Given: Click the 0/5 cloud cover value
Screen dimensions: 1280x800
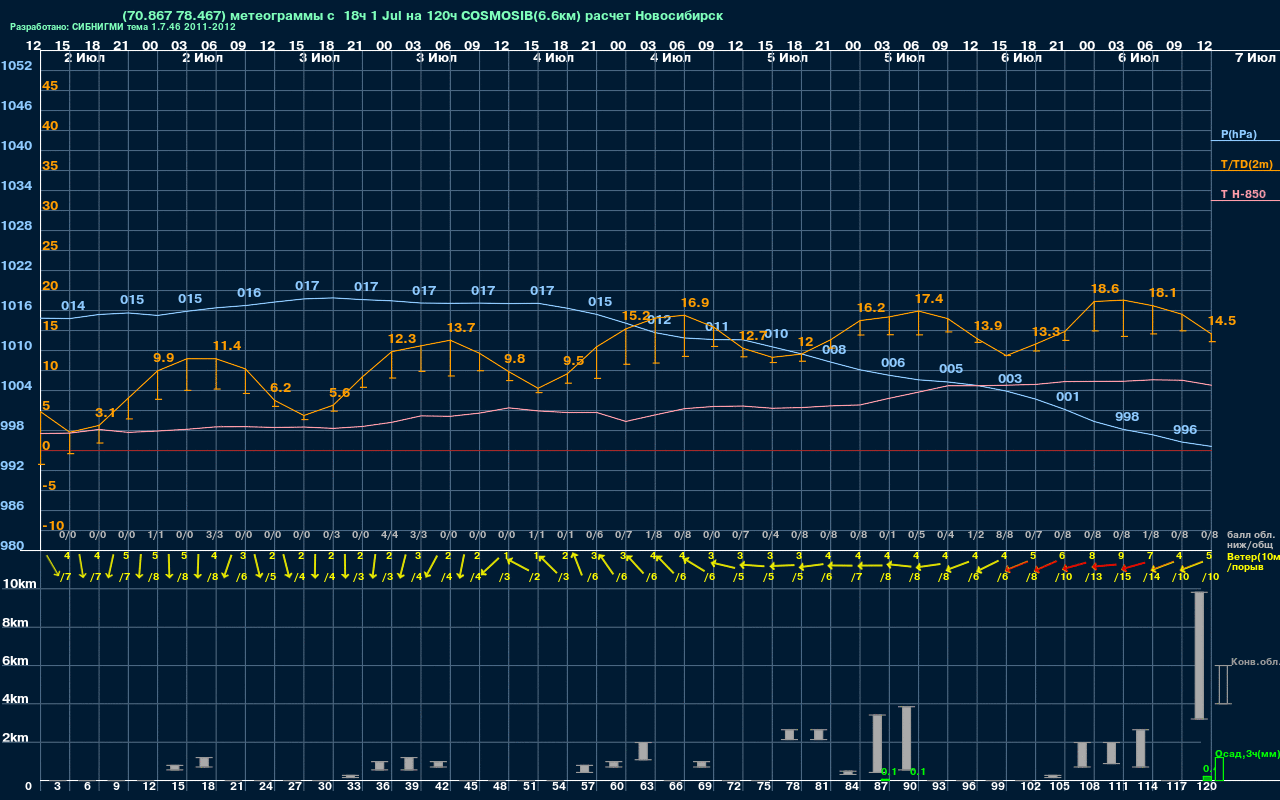Looking at the screenshot, I should point(916,535).
